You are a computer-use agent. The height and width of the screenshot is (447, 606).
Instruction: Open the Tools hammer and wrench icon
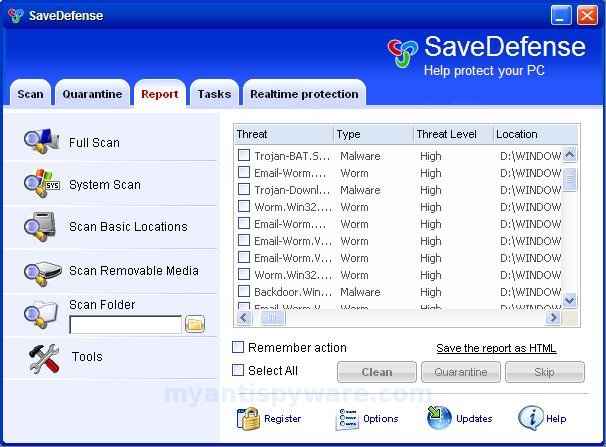[x=44, y=359]
